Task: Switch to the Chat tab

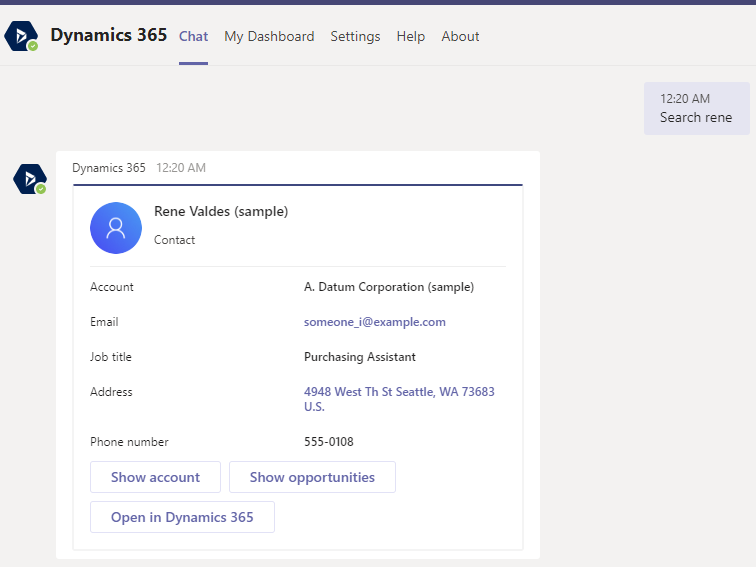Action: point(193,36)
